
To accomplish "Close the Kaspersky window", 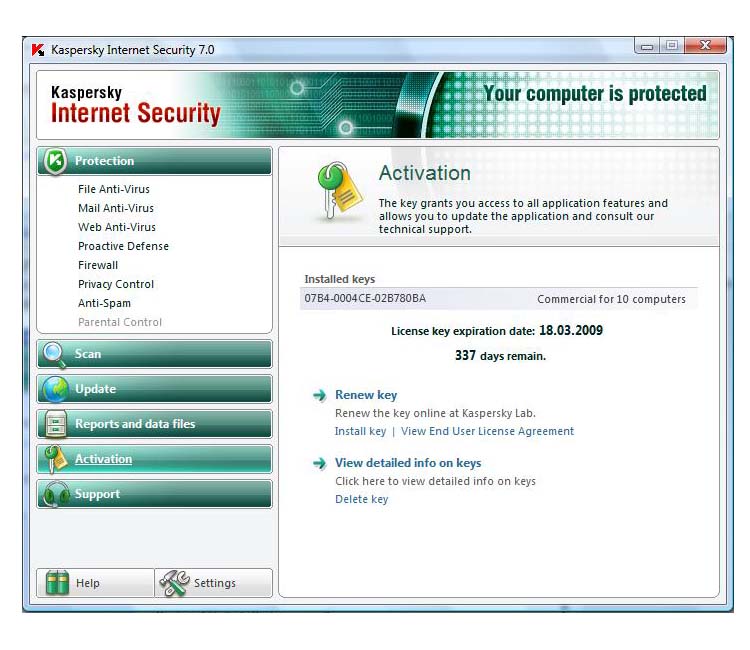I will [705, 45].
